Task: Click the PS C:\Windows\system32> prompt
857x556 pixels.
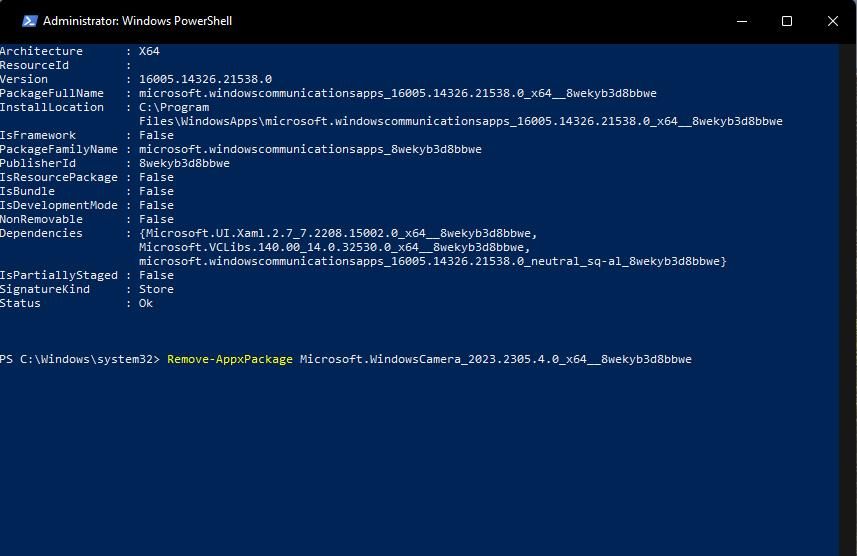Action: pos(80,359)
